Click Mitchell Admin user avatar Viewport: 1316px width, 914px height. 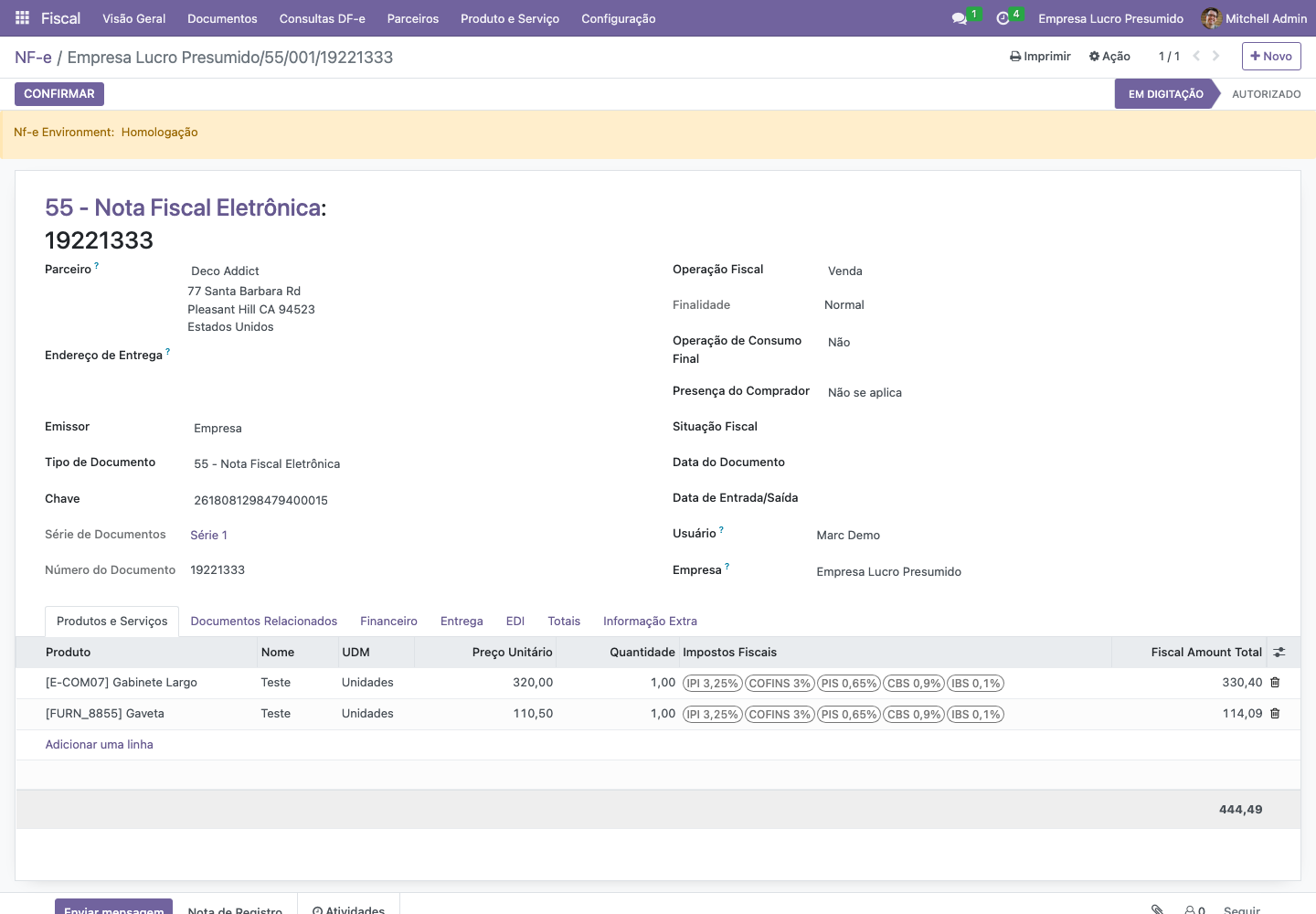(1211, 18)
